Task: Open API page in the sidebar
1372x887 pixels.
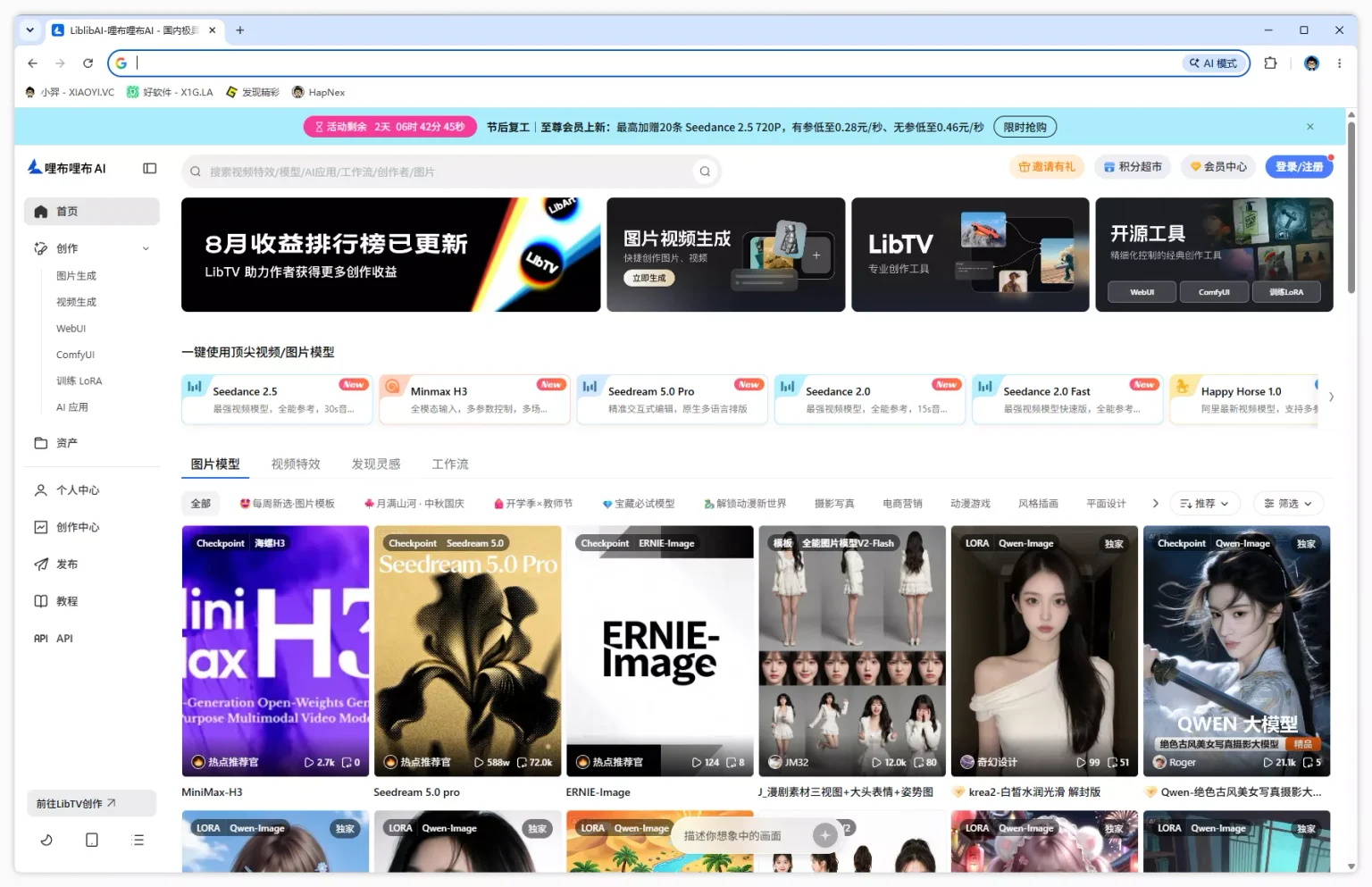Action: click(92, 639)
